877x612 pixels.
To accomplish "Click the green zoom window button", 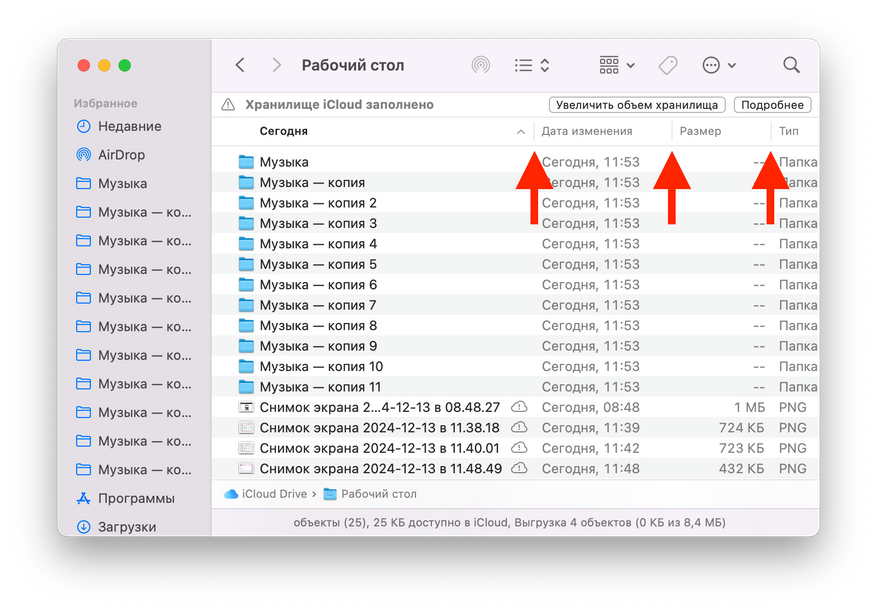I will 125,65.
